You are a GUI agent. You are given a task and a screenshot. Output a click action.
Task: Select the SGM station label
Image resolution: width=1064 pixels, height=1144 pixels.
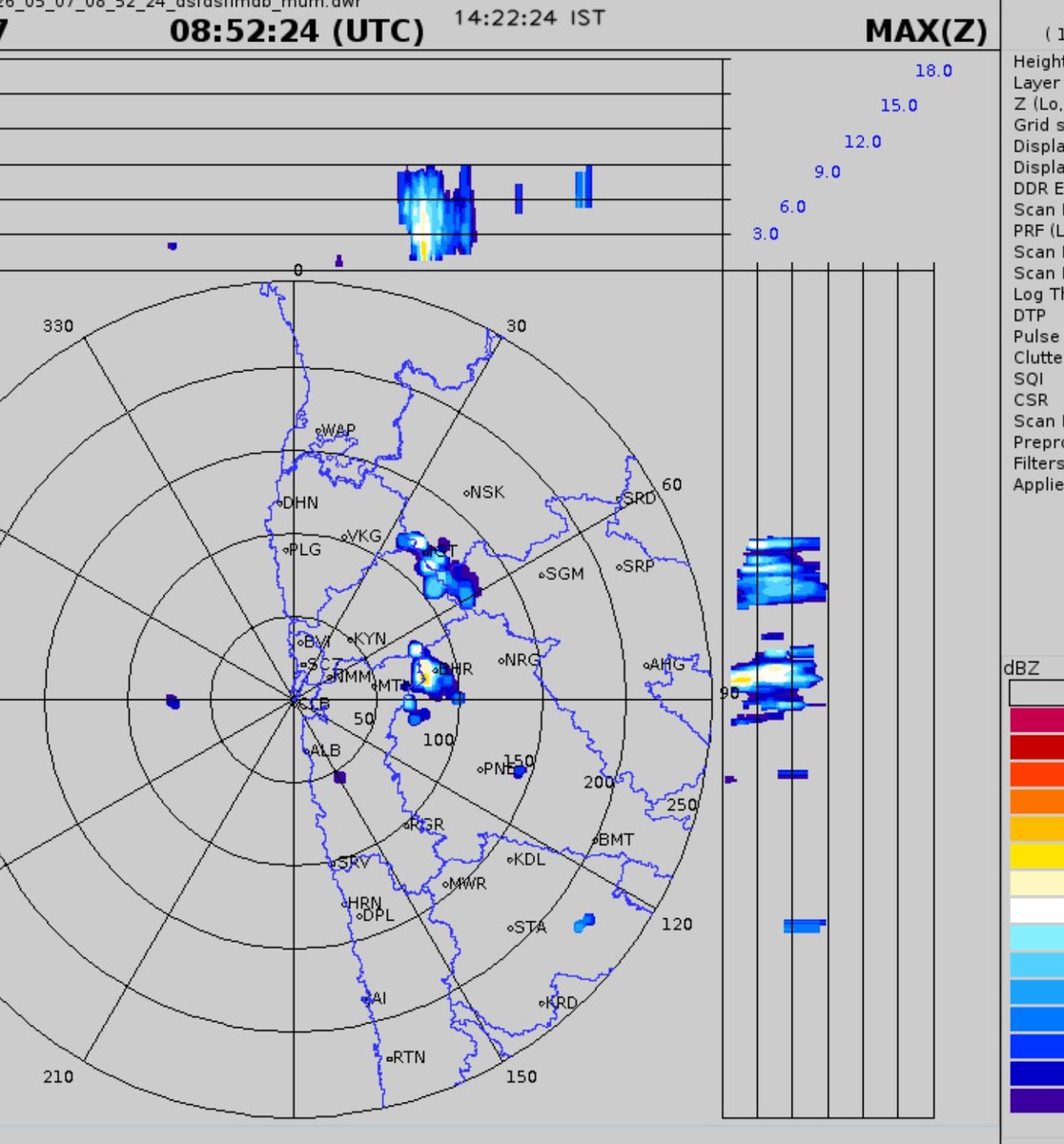click(x=563, y=574)
